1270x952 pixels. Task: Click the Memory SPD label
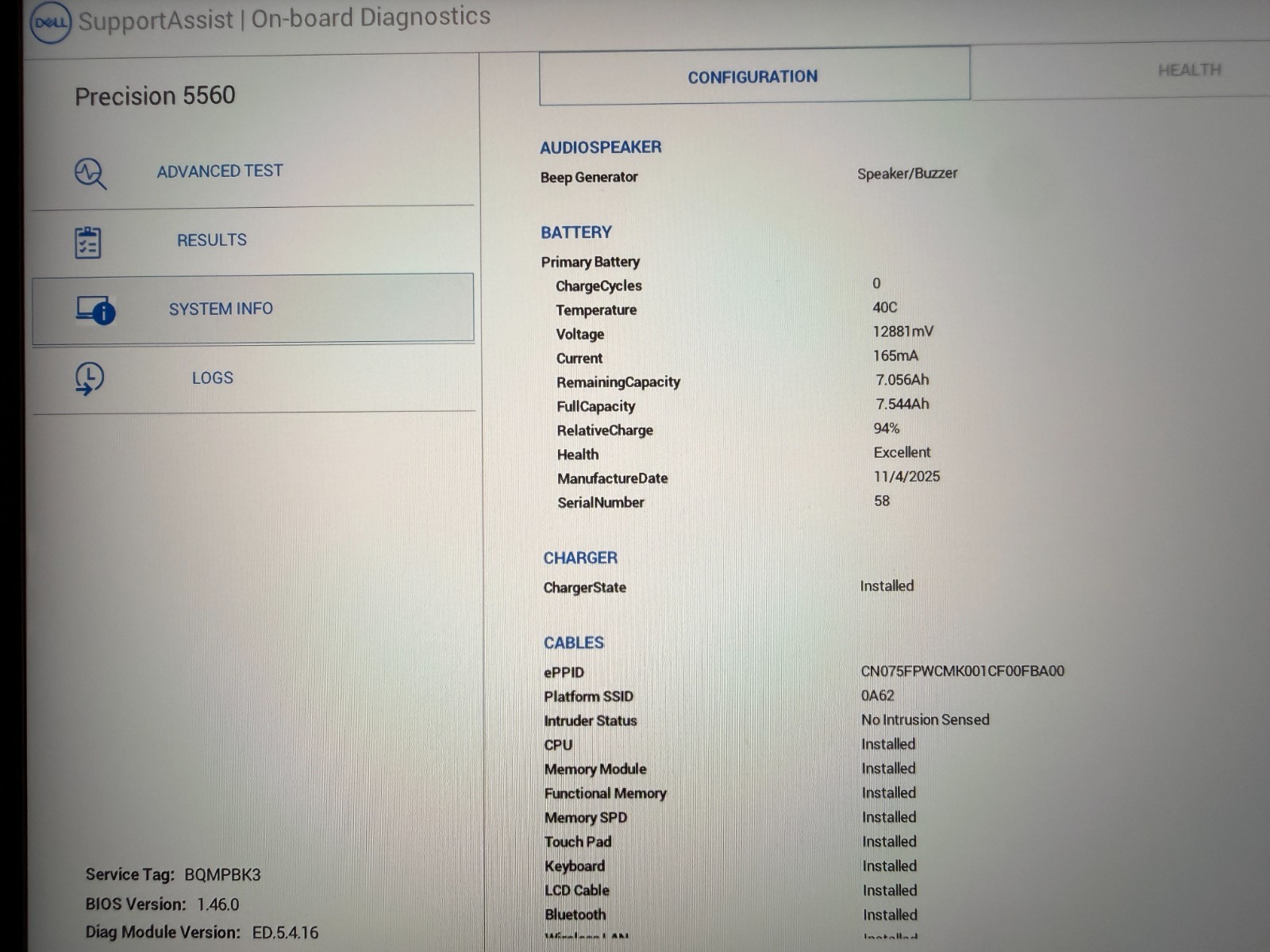(586, 818)
